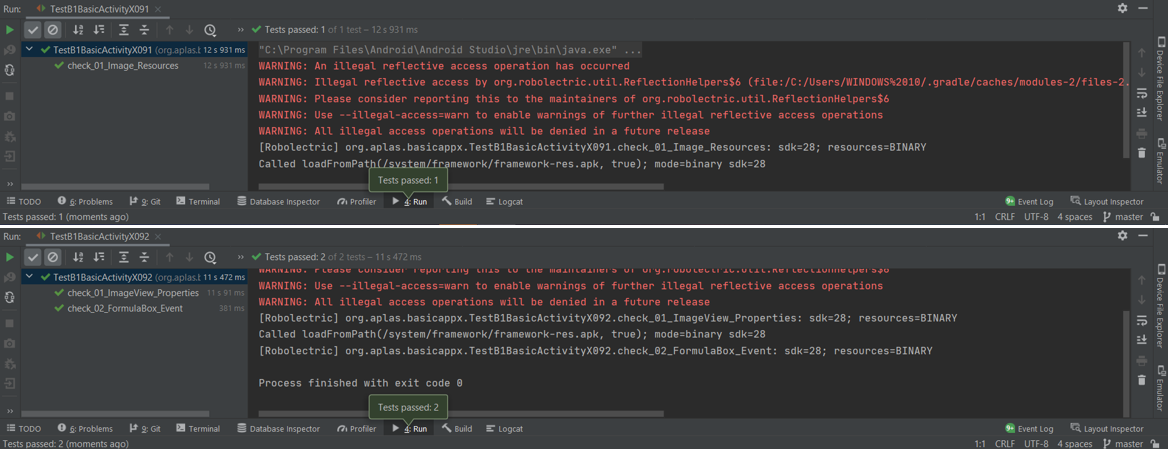Switch to Logcat tab in the lower tool bar
The height and width of the screenshot is (450, 1168).
(504, 429)
